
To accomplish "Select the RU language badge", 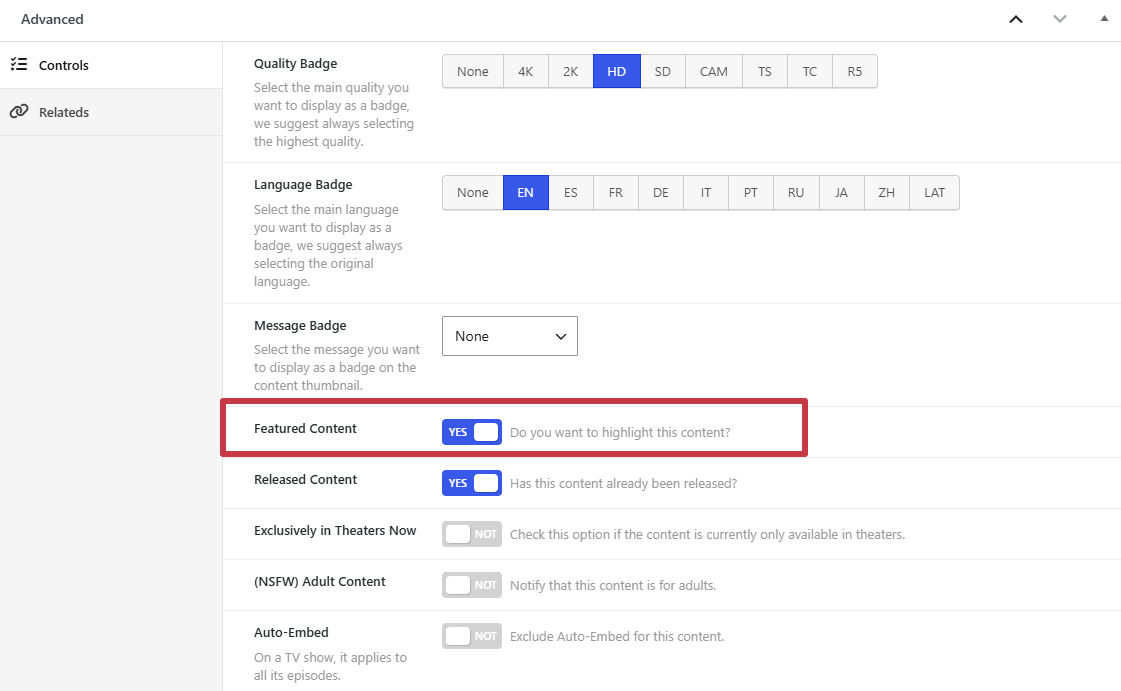I will (796, 193).
